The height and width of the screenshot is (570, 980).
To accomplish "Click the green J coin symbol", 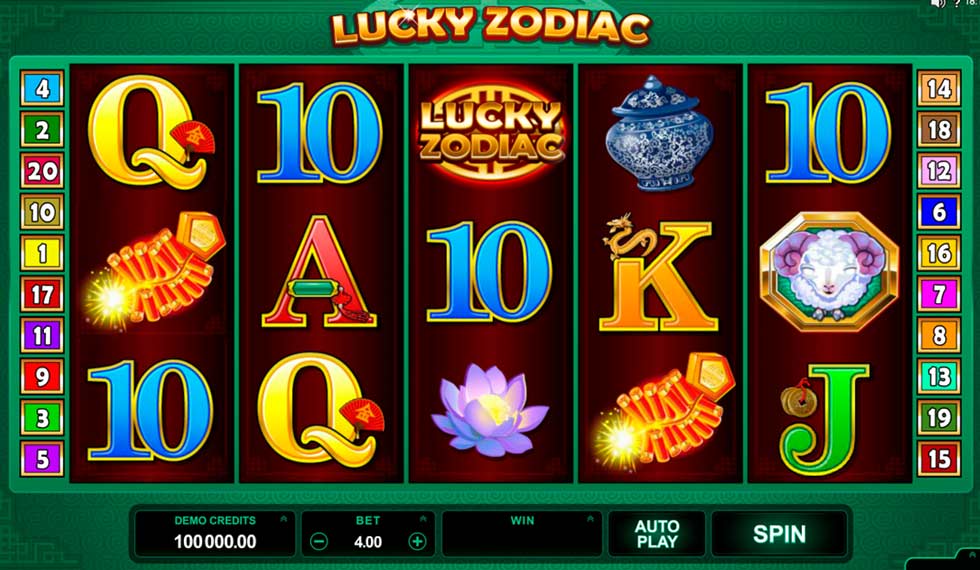I will [824, 419].
